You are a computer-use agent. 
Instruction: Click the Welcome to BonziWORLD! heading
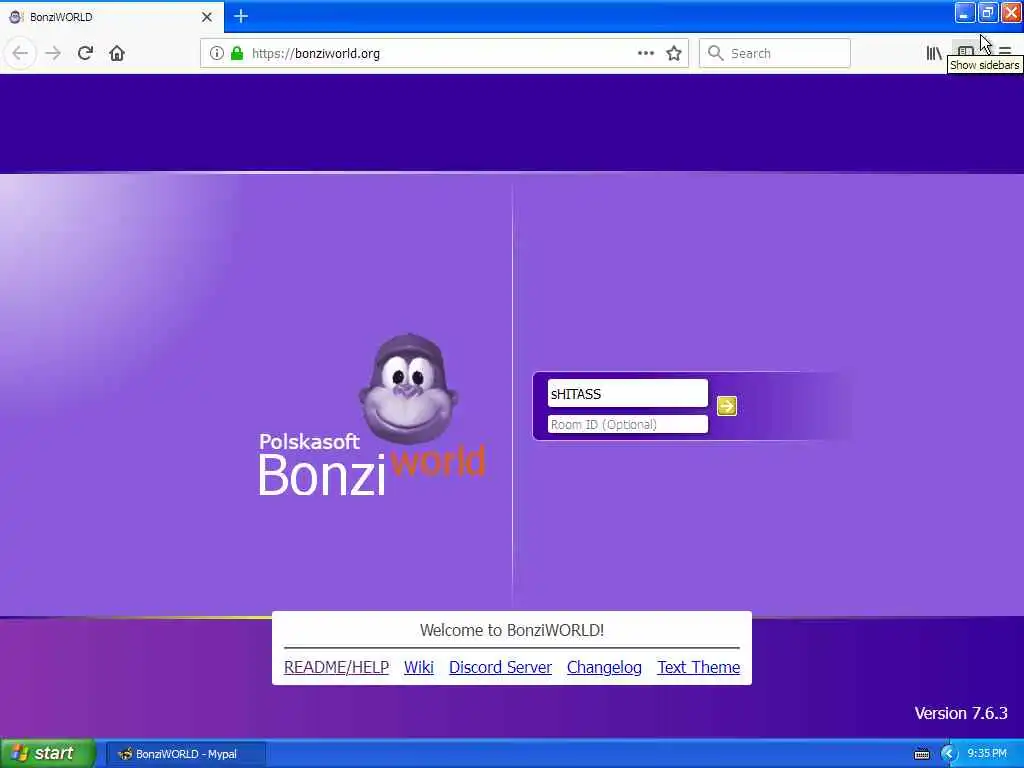(x=511, y=630)
